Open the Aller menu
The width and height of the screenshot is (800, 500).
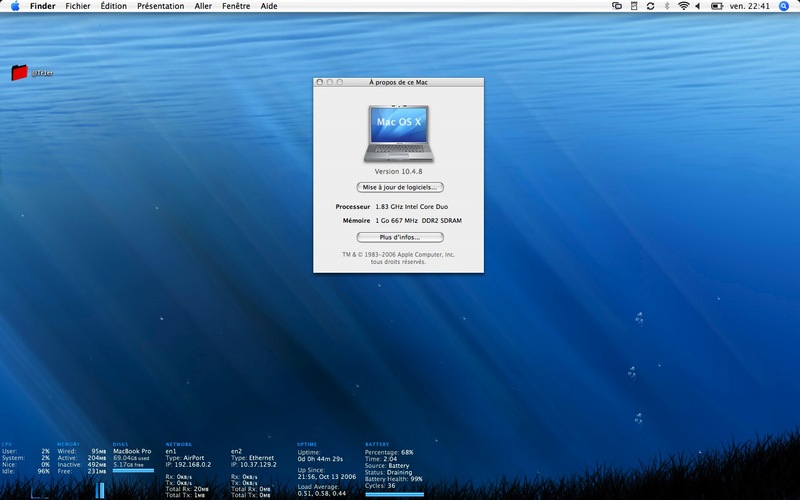click(x=203, y=6)
